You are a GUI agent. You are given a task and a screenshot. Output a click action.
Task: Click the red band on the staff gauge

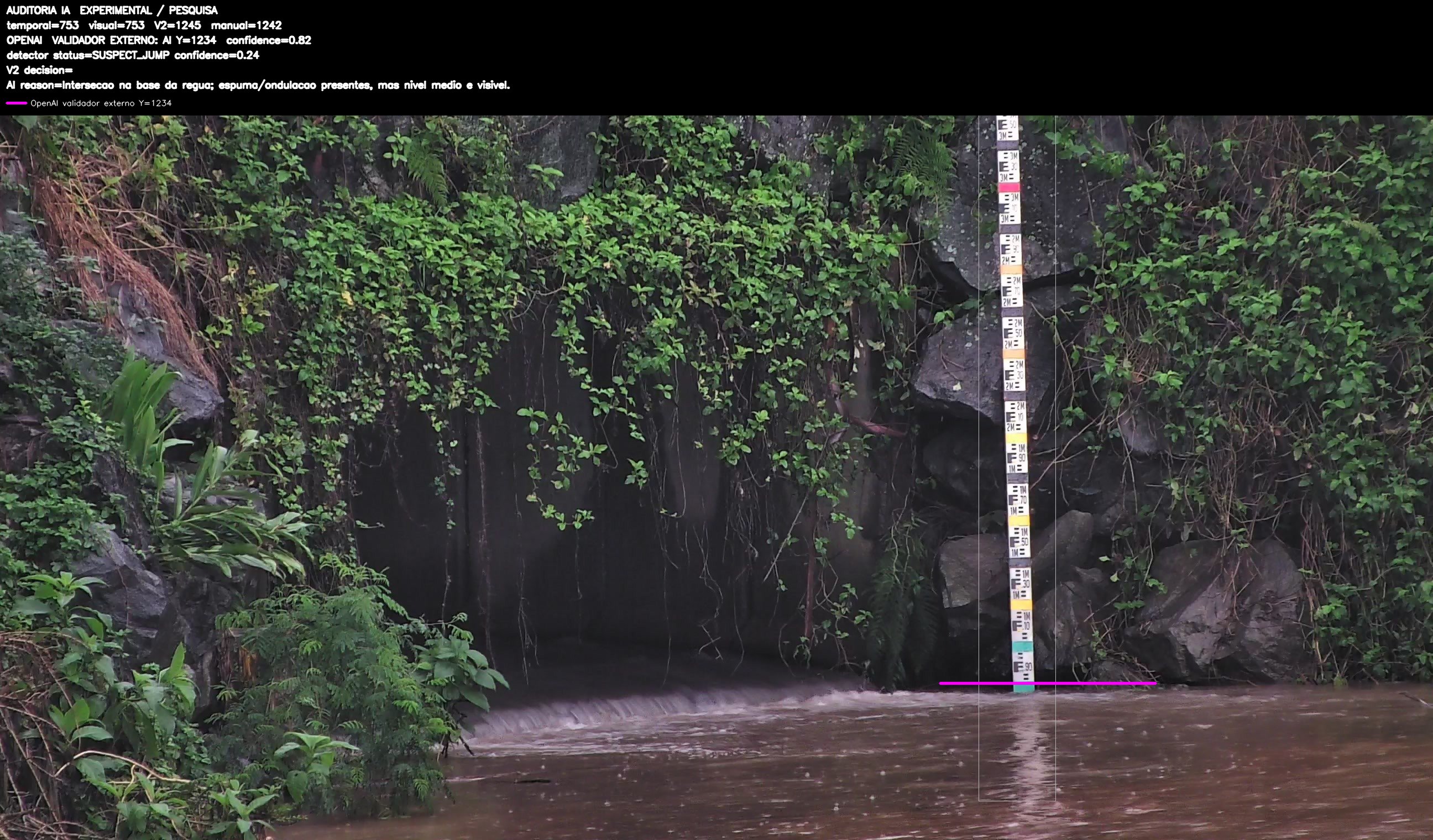click(x=1009, y=187)
